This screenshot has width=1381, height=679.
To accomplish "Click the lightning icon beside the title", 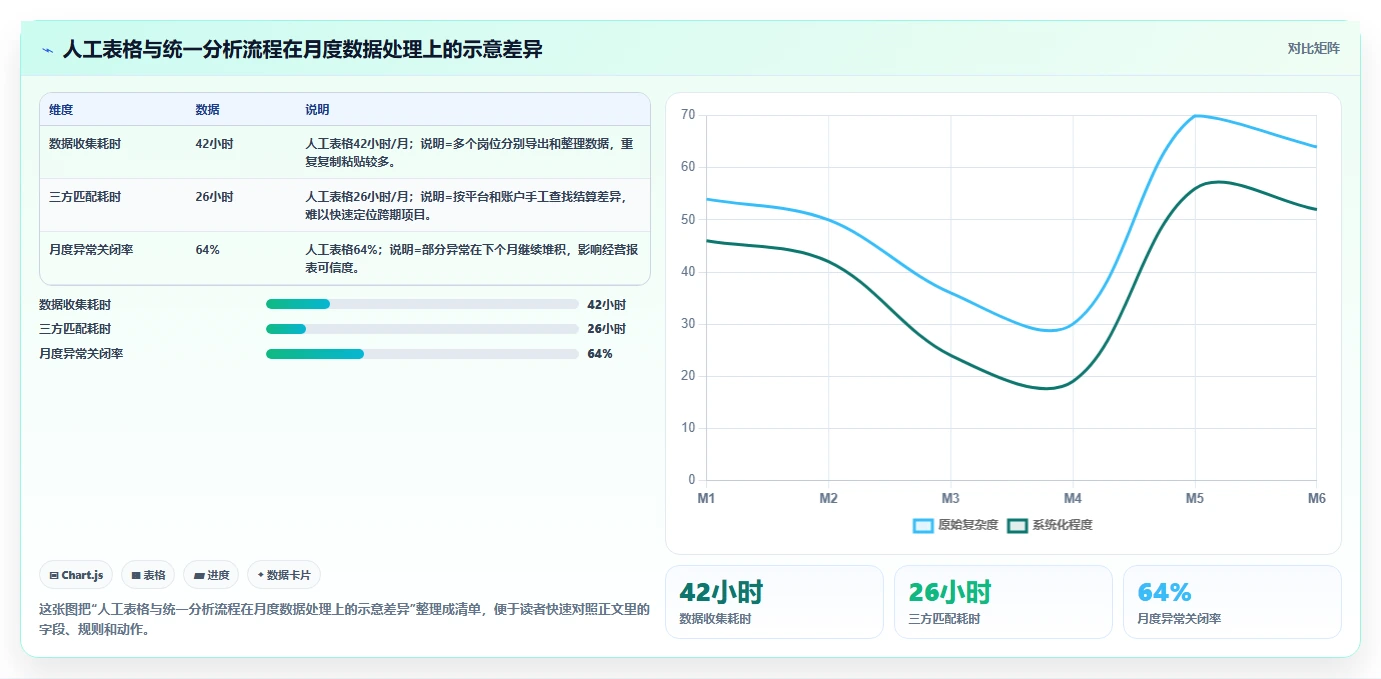I will coord(48,50).
